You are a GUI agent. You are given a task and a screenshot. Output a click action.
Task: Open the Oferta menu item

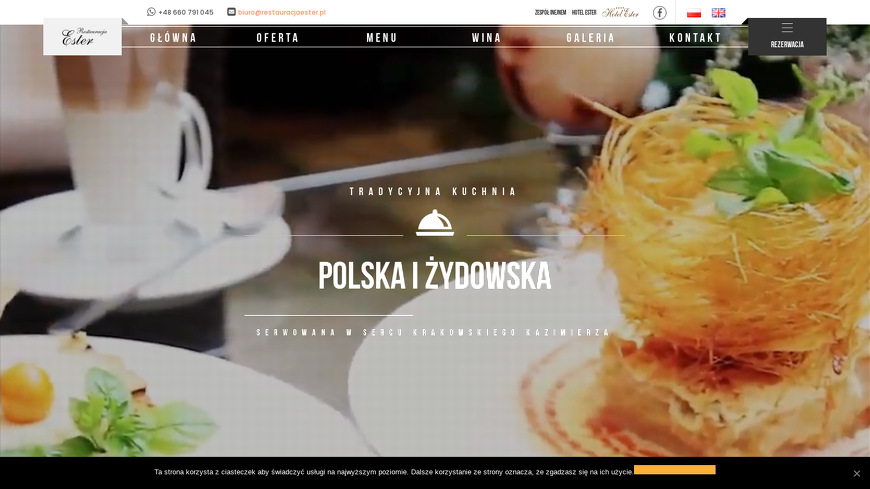[x=277, y=38]
